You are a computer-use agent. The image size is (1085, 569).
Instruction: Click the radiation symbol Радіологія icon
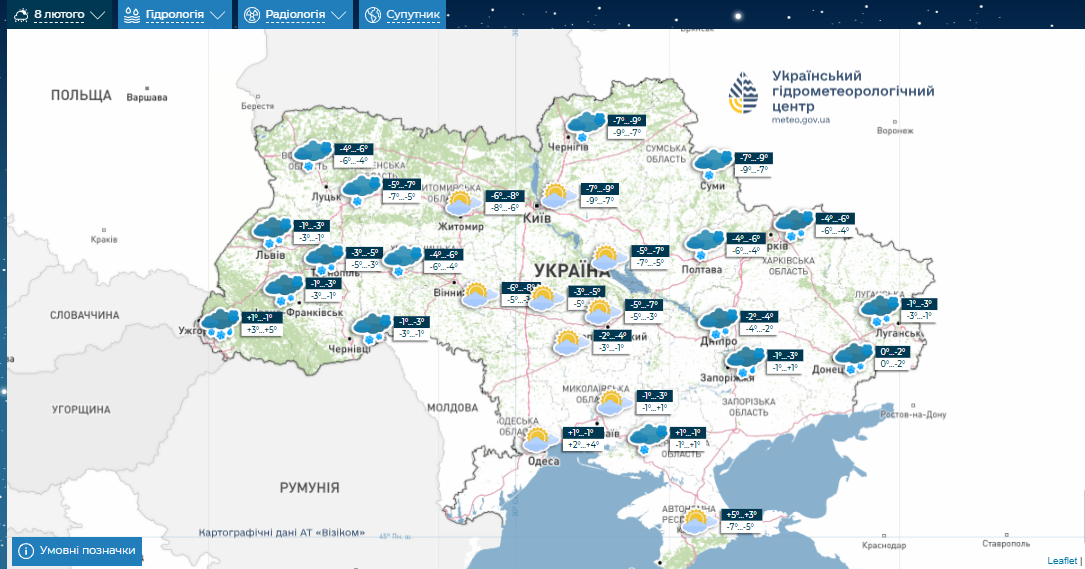[x=252, y=15]
